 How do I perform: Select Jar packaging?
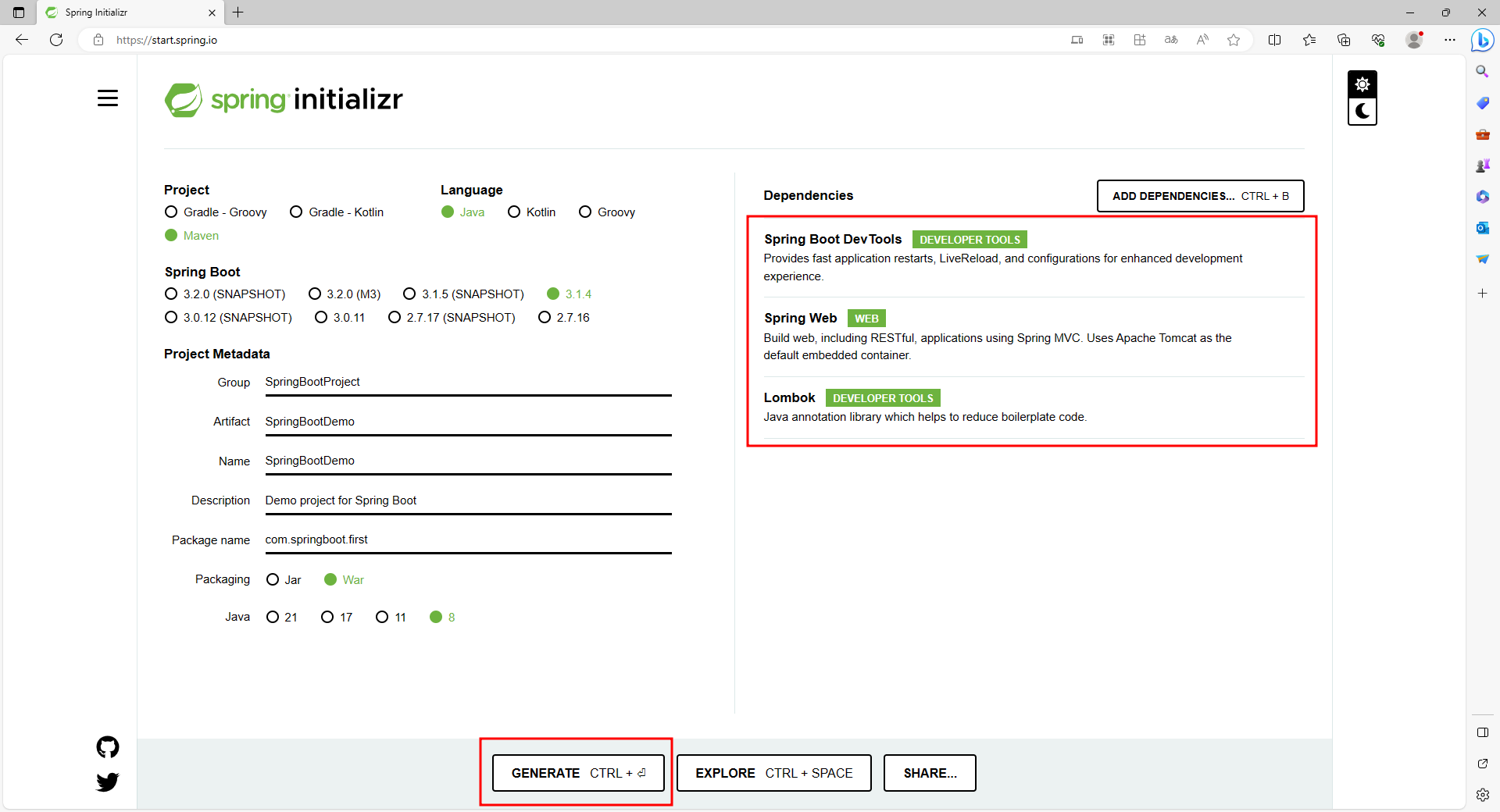coord(284,580)
